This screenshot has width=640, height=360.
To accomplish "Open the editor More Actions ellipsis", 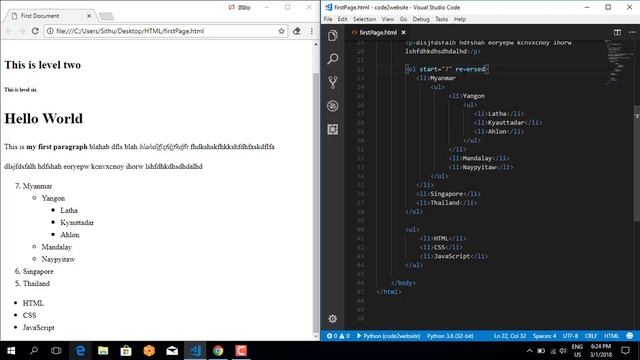I will [632, 32].
